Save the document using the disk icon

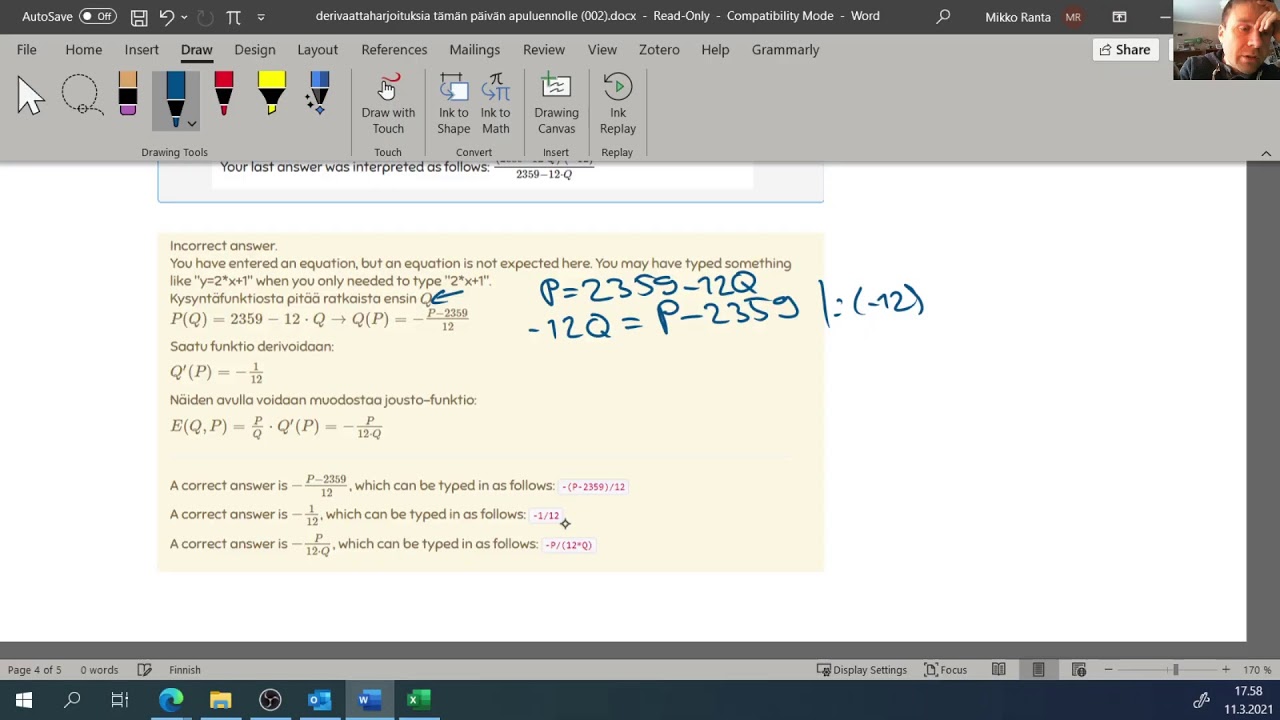[139, 17]
